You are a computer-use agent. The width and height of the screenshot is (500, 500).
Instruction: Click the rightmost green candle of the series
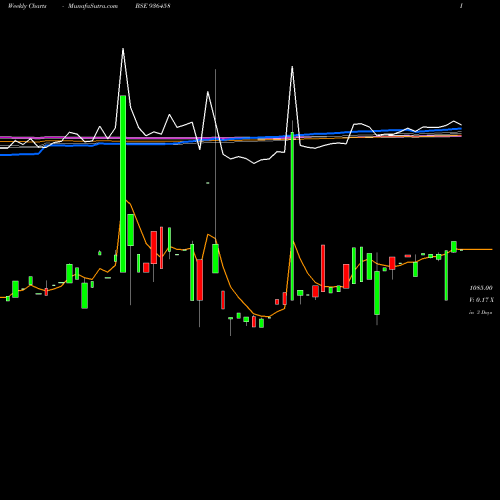pyautogui.click(x=454, y=247)
